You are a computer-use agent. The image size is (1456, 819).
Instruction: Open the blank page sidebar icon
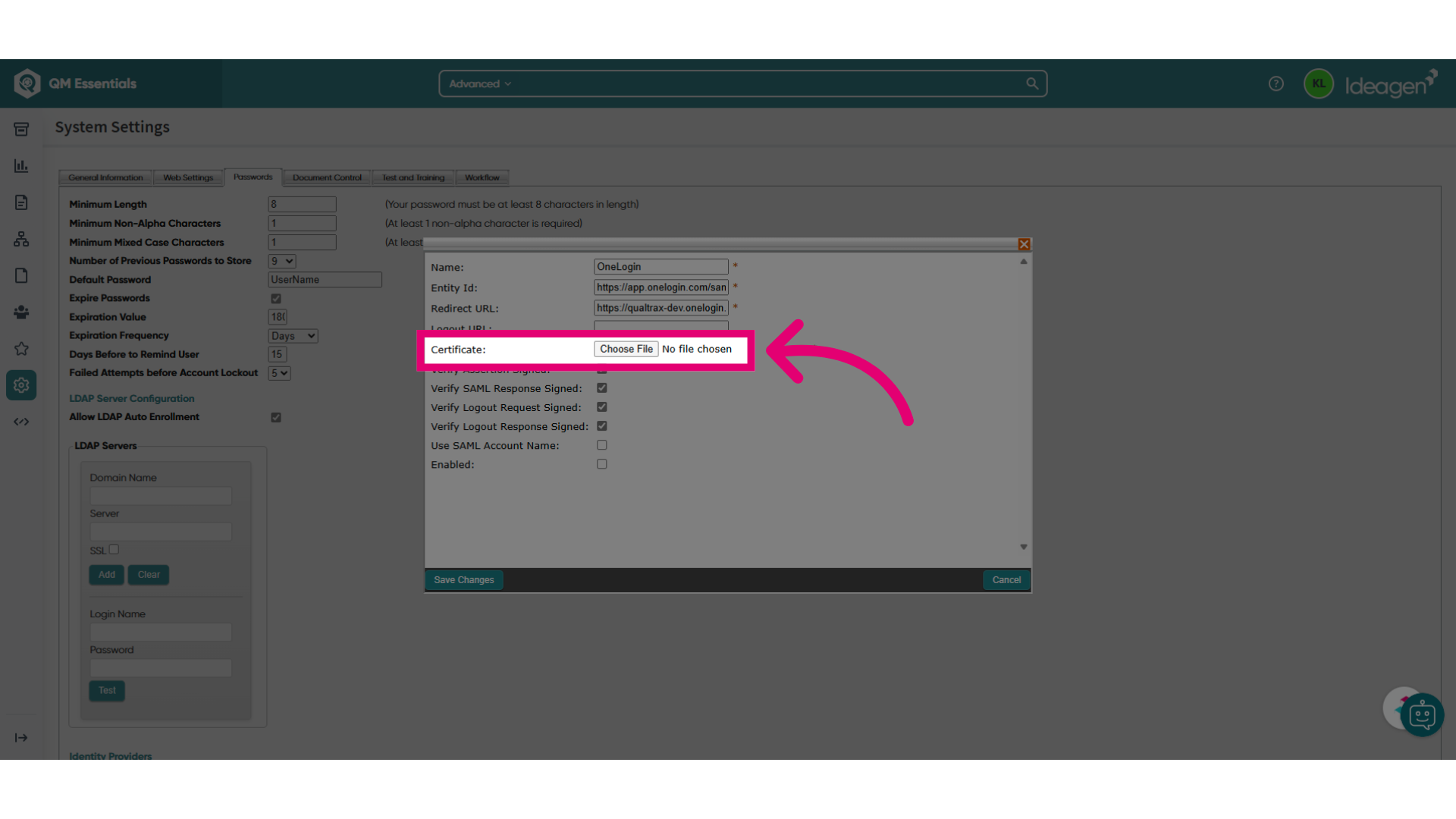(21, 275)
